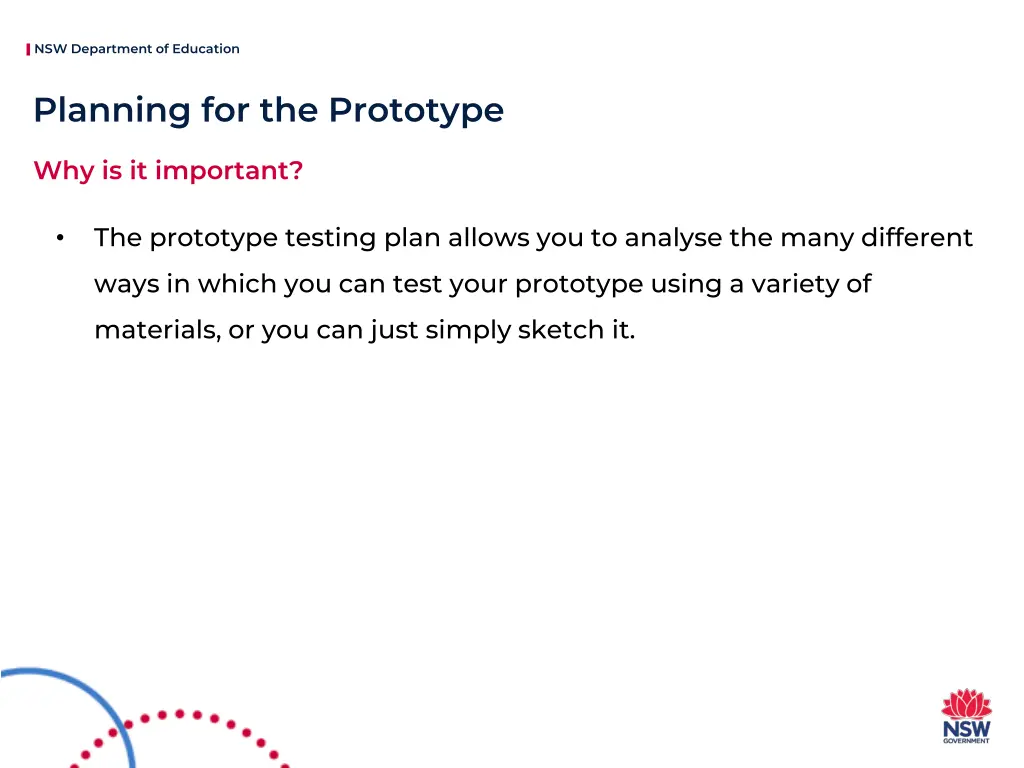Click the bullet point marker
This screenshot has height=768, width=1024.
click(60, 238)
